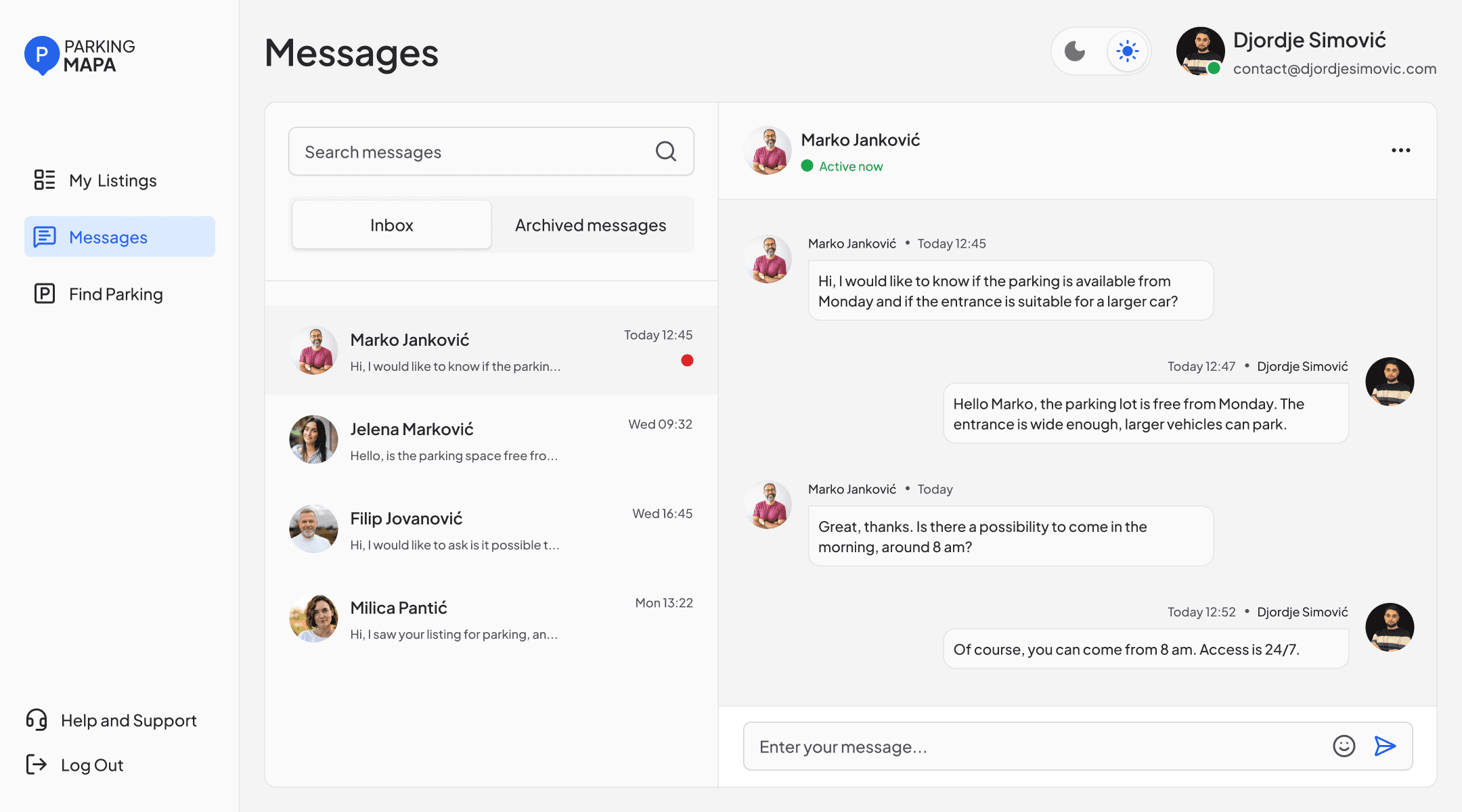Open the Inbox tab
This screenshot has height=812, width=1462.
[391, 225]
